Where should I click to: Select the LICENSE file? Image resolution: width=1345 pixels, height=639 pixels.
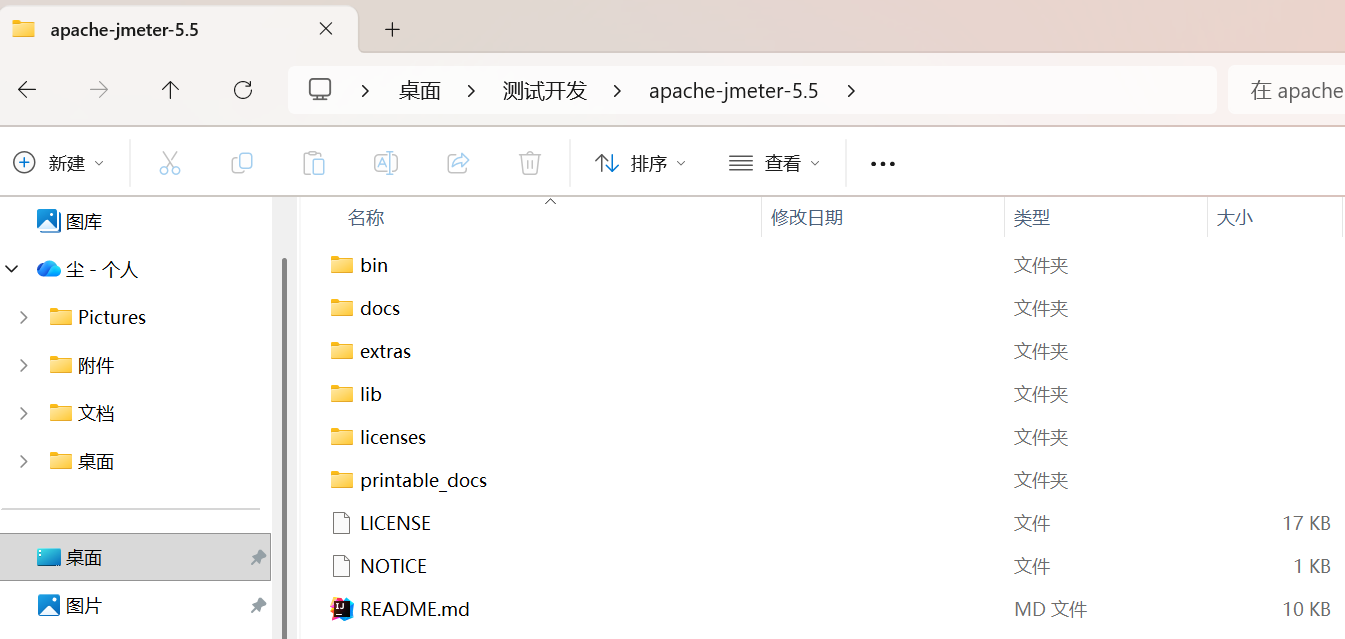click(396, 523)
